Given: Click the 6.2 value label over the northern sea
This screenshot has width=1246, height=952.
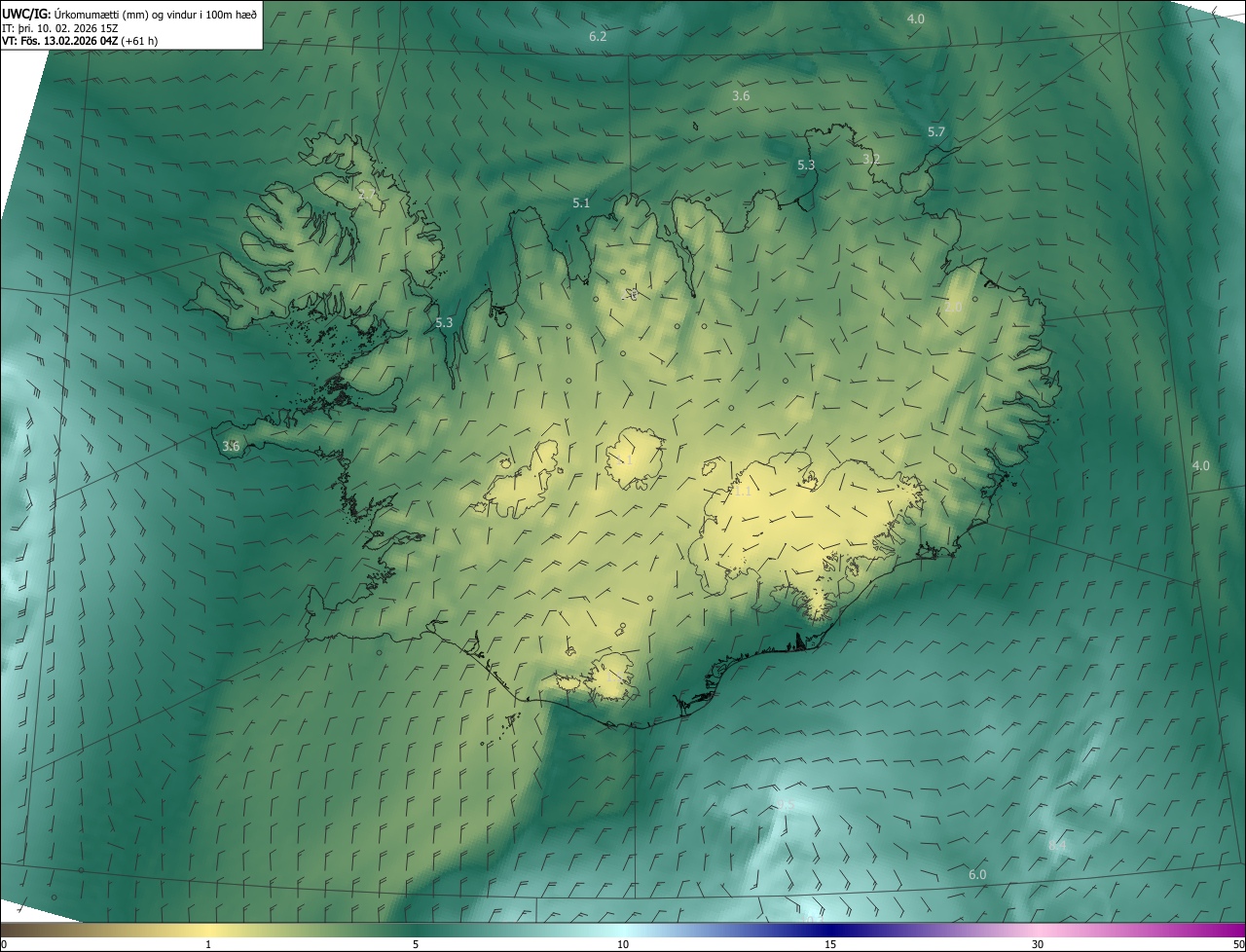Looking at the screenshot, I should click(598, 36).
